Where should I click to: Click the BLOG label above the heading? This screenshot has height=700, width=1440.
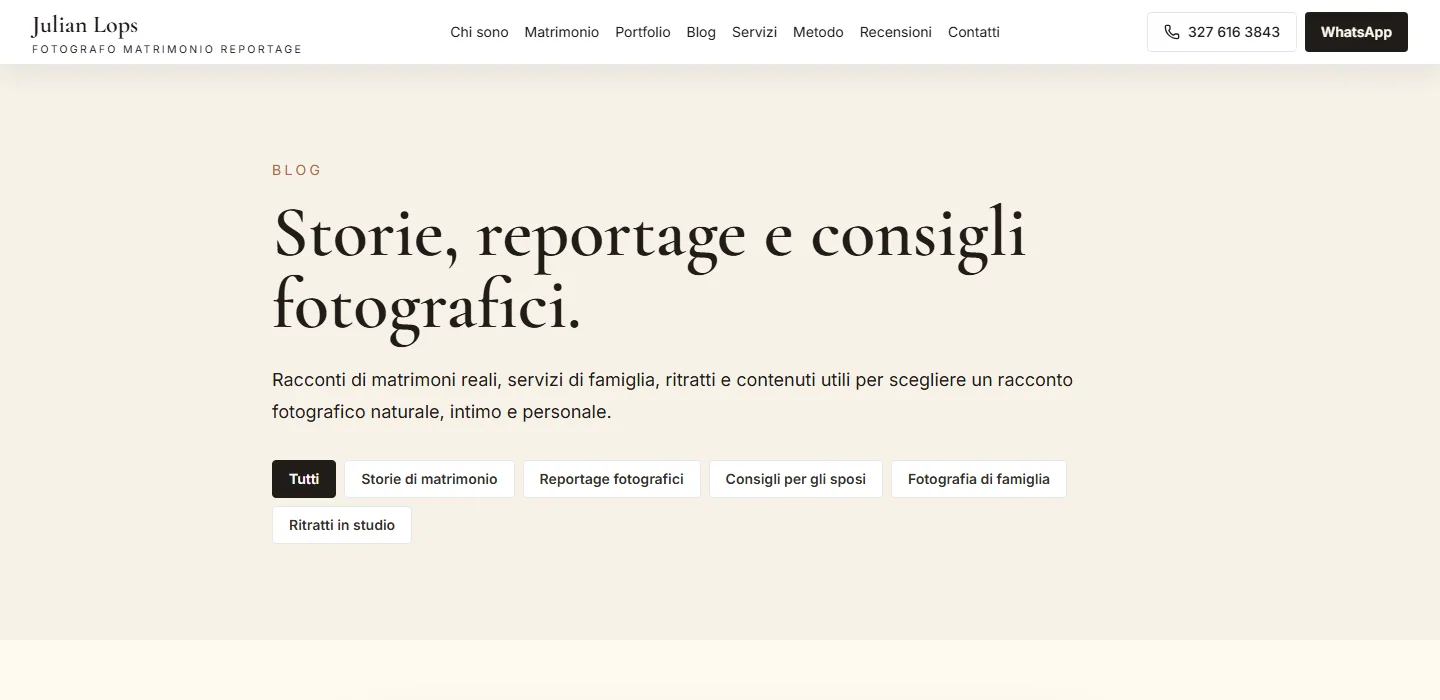click(x=297, y=170)
